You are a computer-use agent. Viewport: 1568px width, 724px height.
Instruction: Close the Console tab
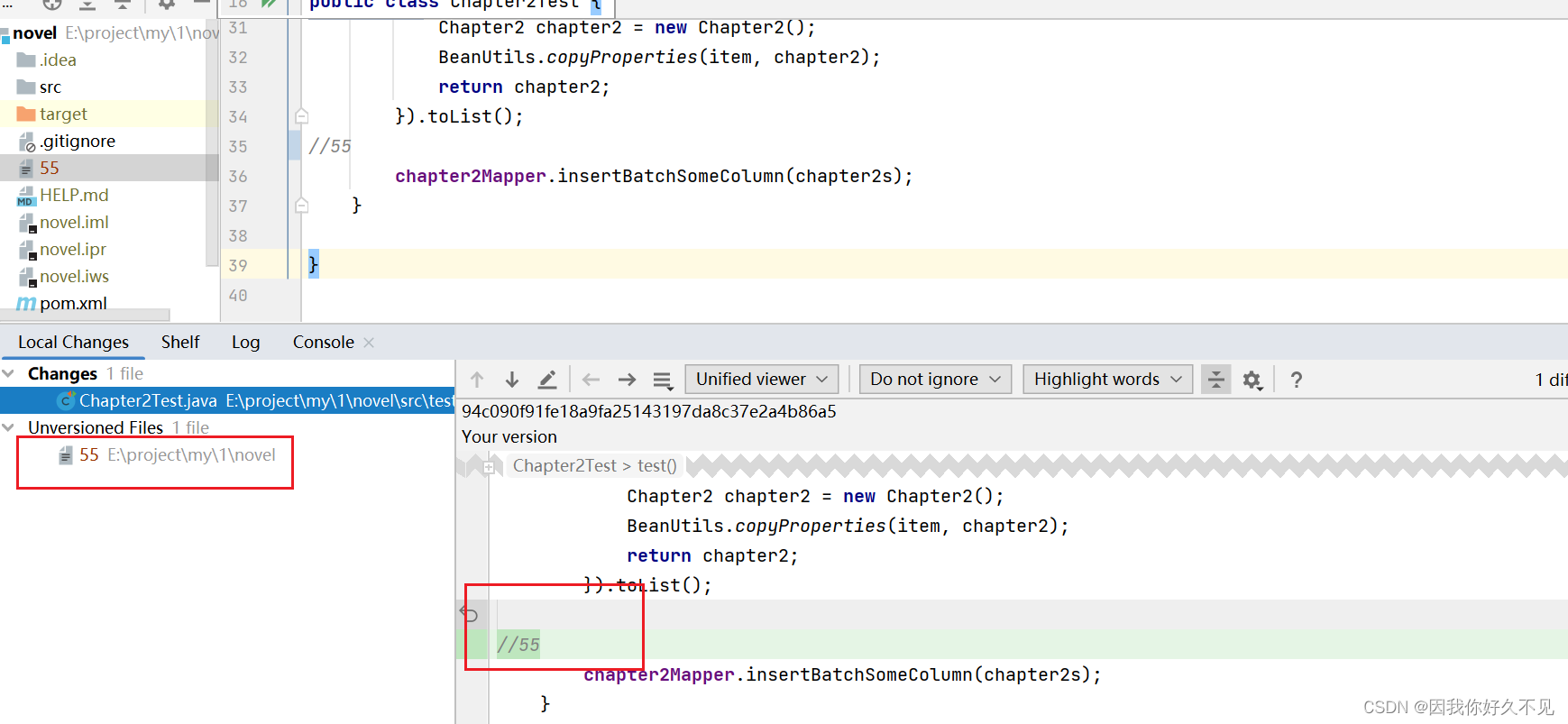tap(369, 343)
